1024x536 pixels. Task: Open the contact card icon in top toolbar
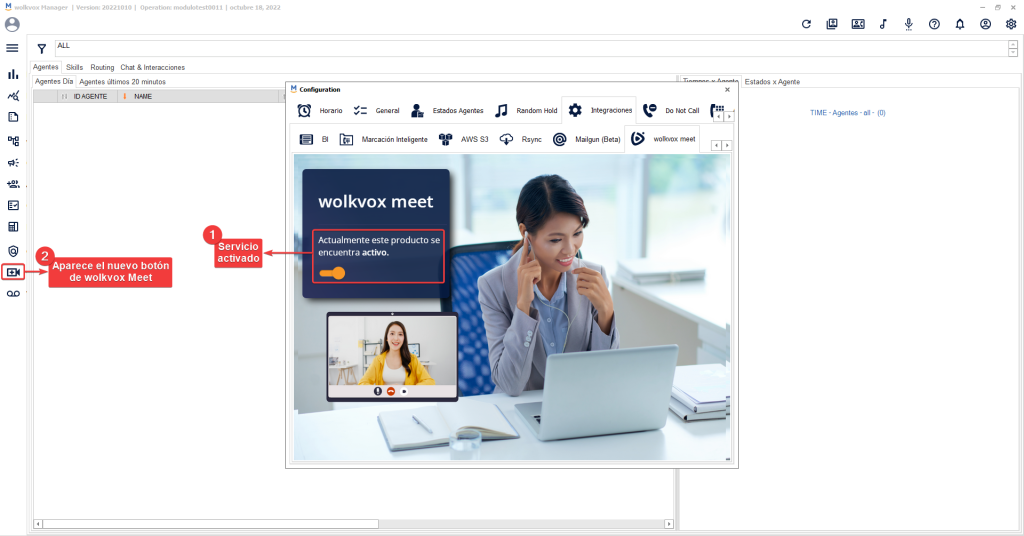click(858, 24)
